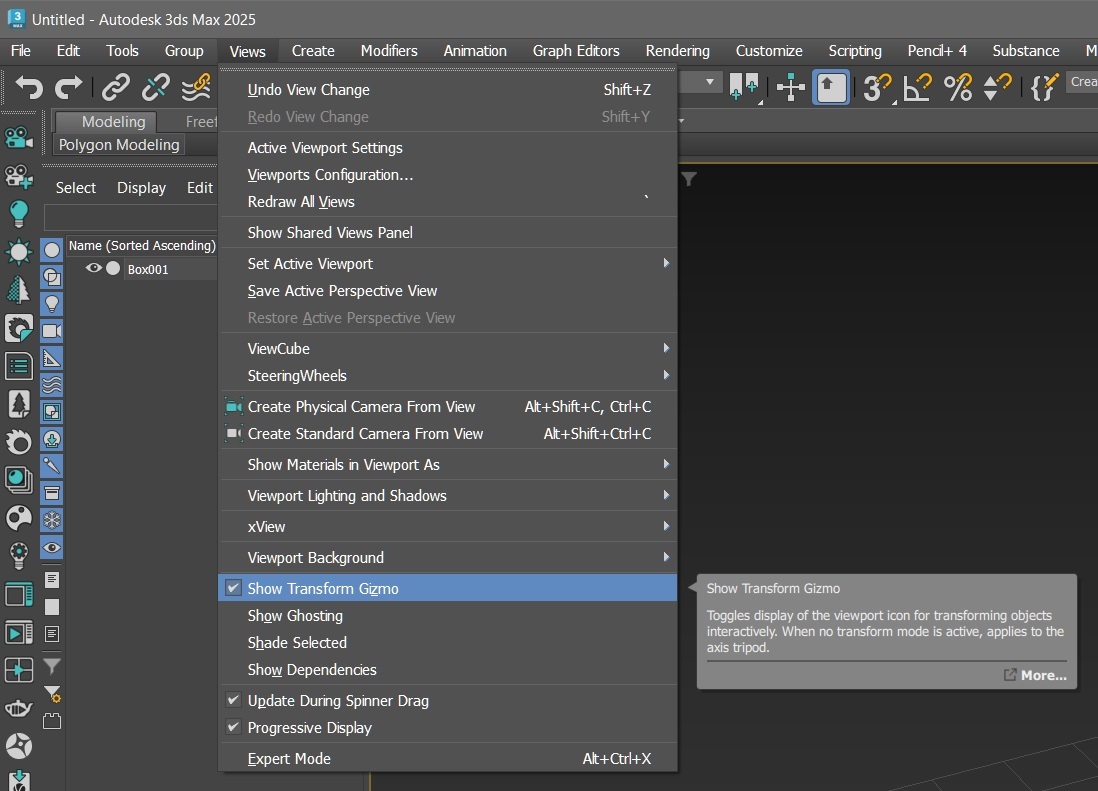Image resolution: width=1098 pixels, height=791 pixels.
Task: Open the Modifiers menu
Action: tap(389, 51)
